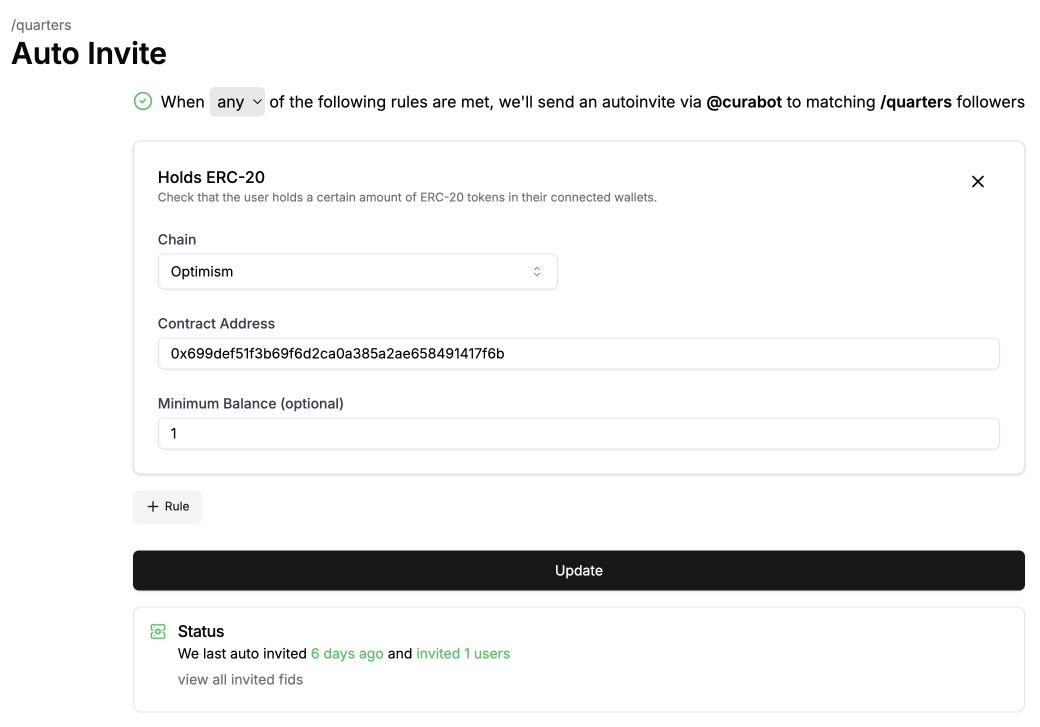Add a new rule with + Rule
The height and width of the screenshot is (727, 1040).
pos(168,507)
